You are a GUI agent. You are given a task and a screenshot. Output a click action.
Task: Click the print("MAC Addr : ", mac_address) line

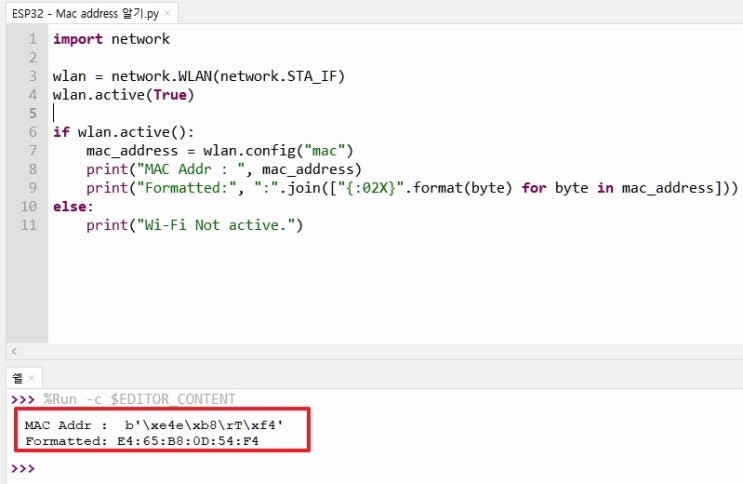(x=224, y=169)
